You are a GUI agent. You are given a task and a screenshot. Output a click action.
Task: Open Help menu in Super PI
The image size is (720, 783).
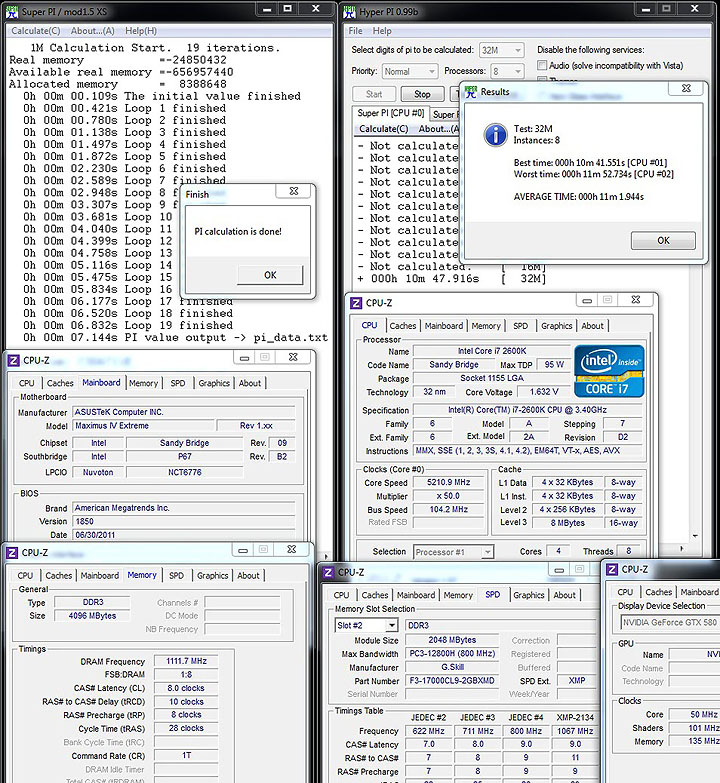[x=141, y=31]
